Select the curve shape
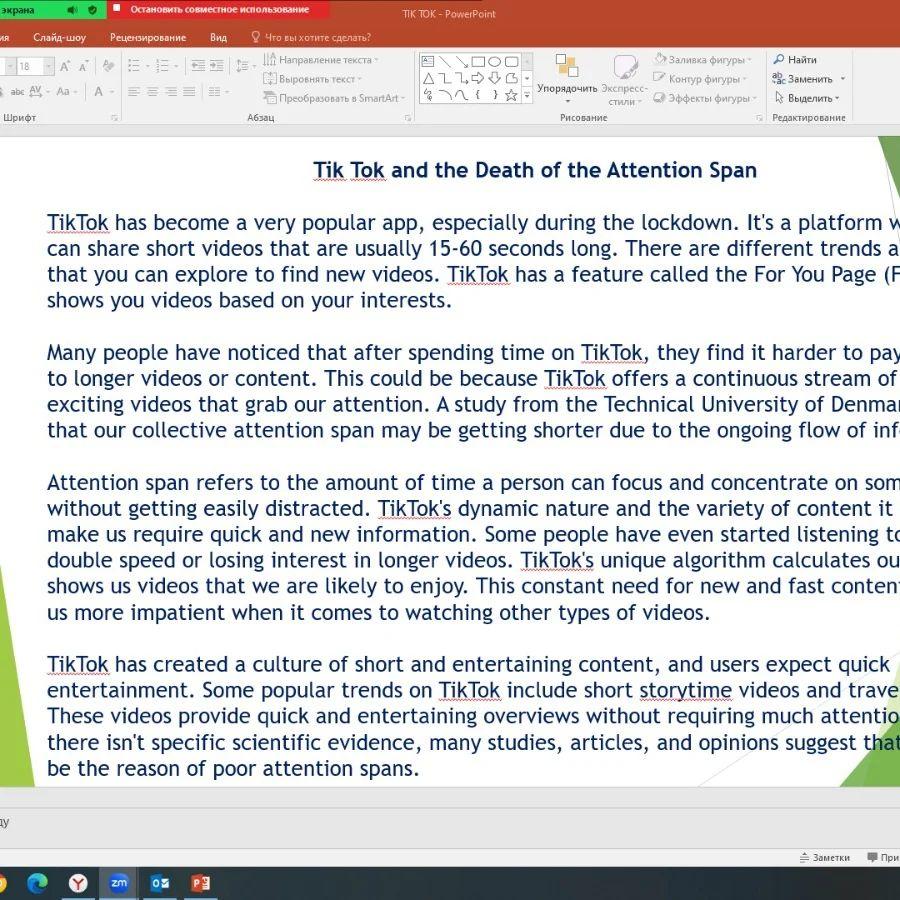The width and height of the screenshot is (900, 900). (461, 95)
